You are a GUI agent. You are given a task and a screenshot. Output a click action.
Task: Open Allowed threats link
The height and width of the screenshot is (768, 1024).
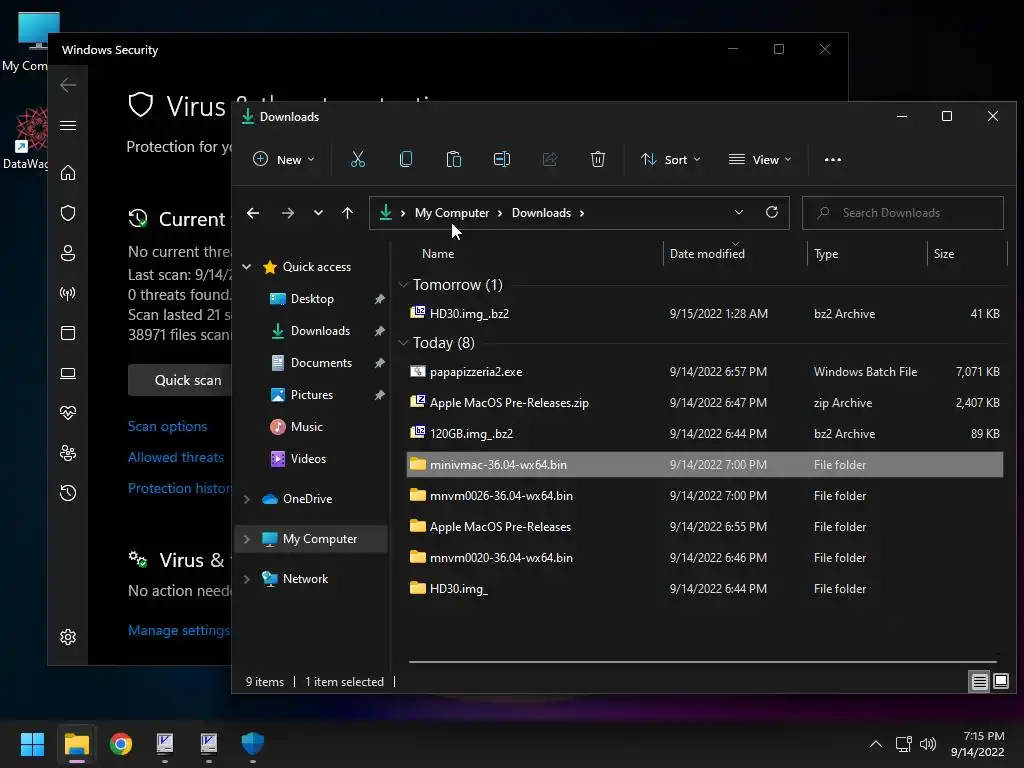(176, 457)
